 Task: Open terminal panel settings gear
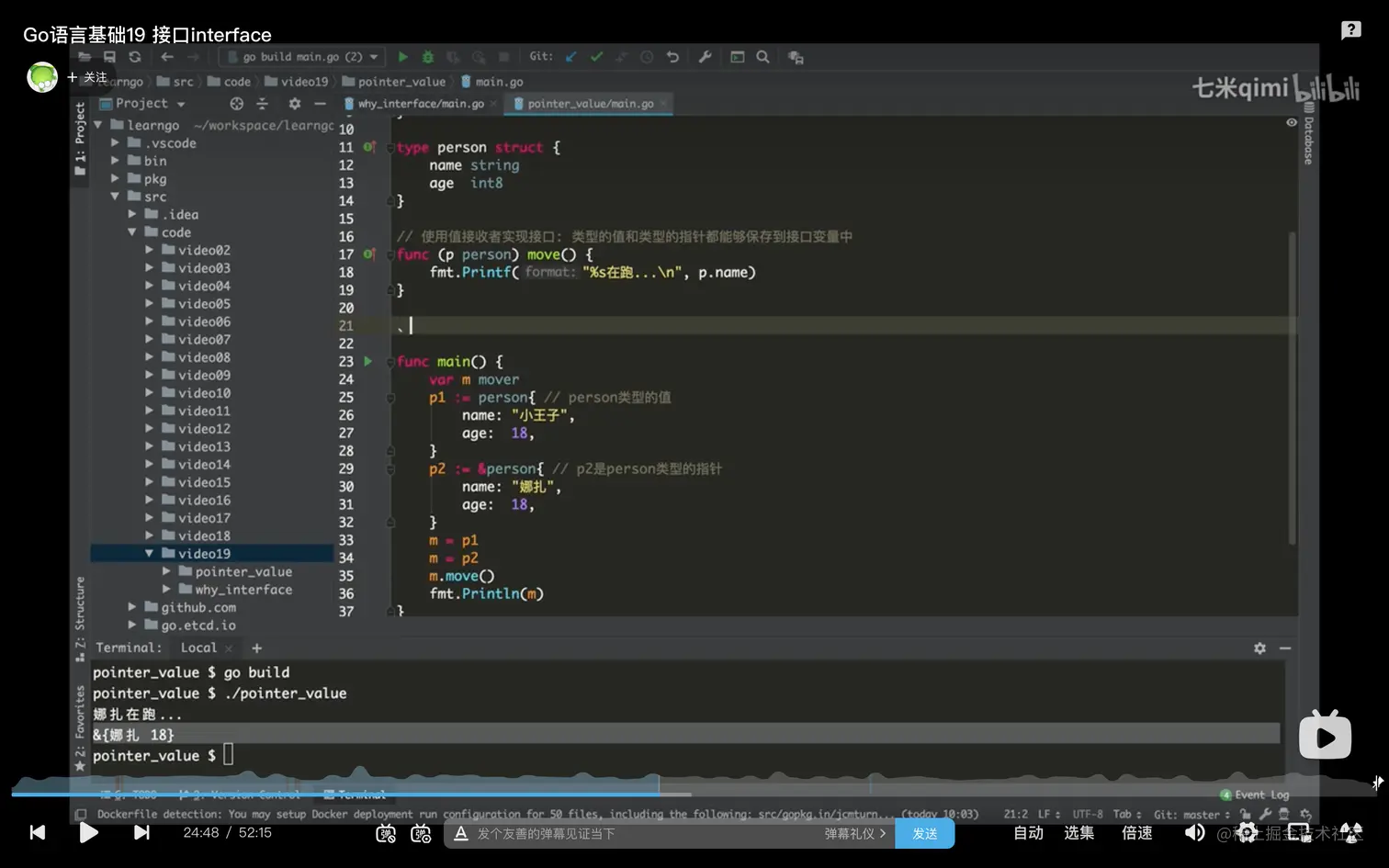1259,648
